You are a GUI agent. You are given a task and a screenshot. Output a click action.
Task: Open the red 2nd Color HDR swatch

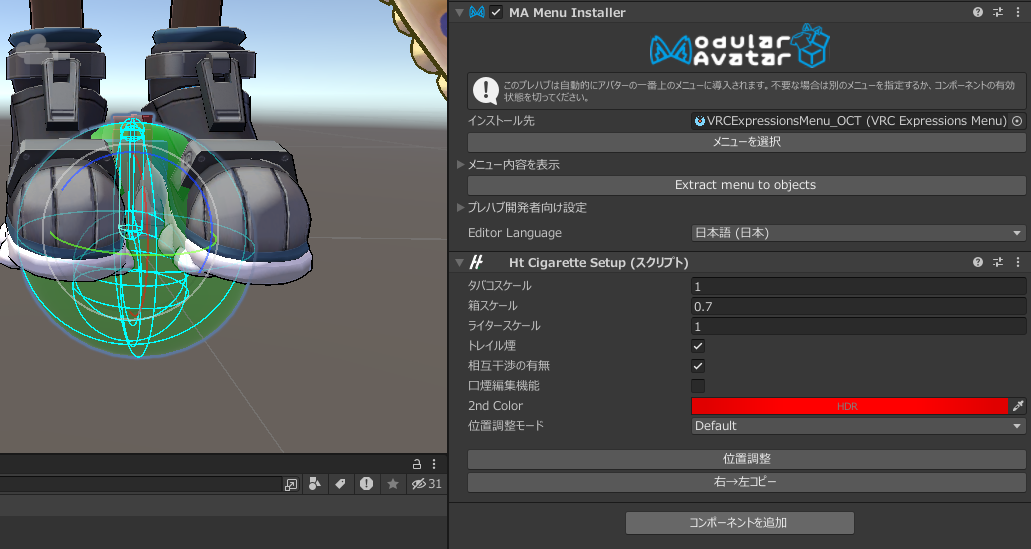[x=849, y=406]
